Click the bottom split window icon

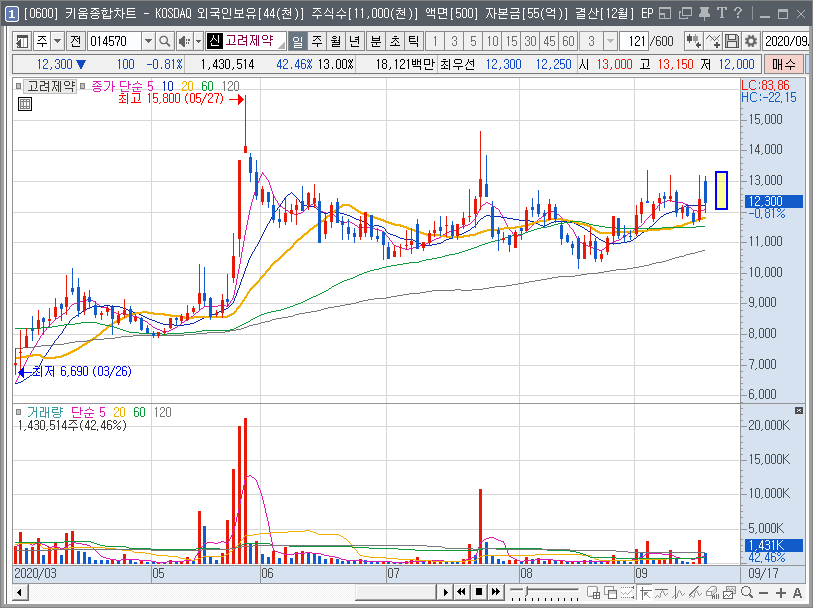pyautogui.click(x=594, y=592)
